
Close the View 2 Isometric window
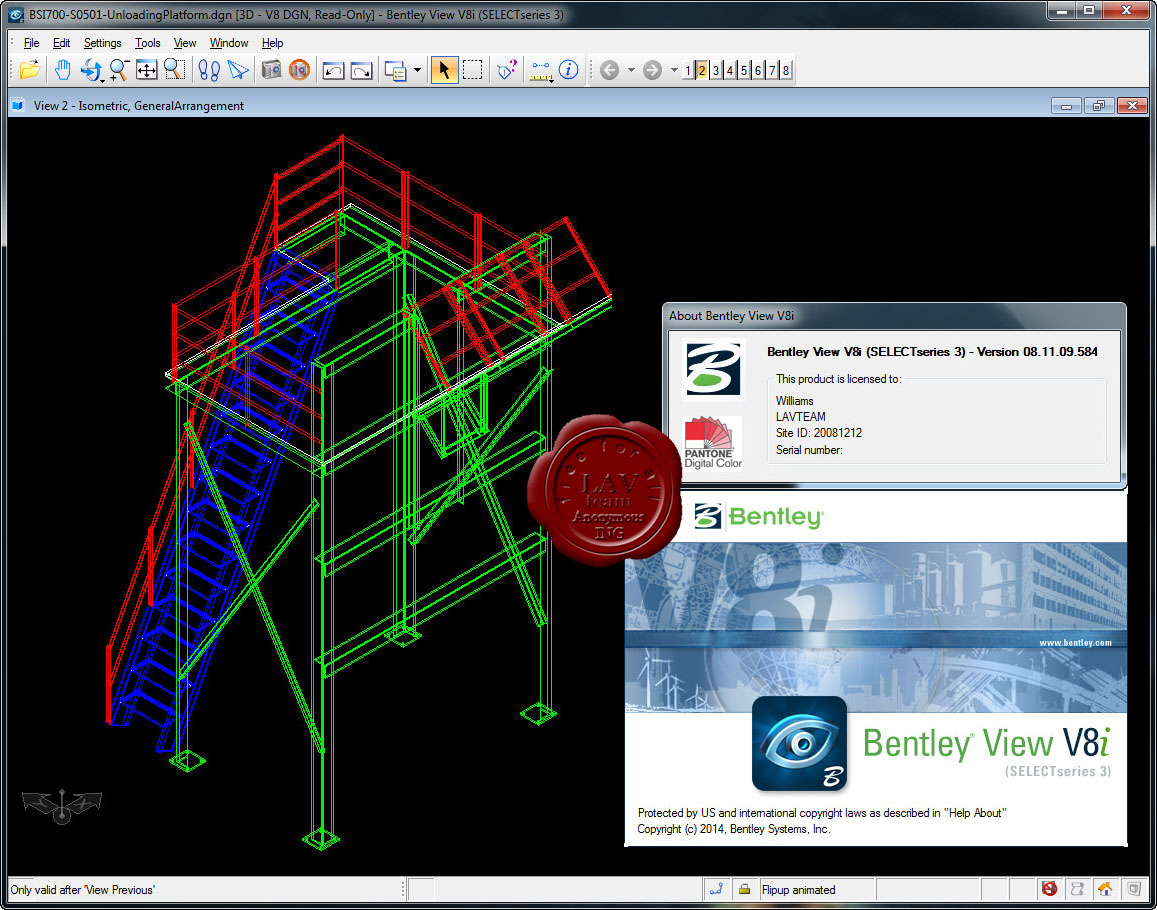[1132, 106]
